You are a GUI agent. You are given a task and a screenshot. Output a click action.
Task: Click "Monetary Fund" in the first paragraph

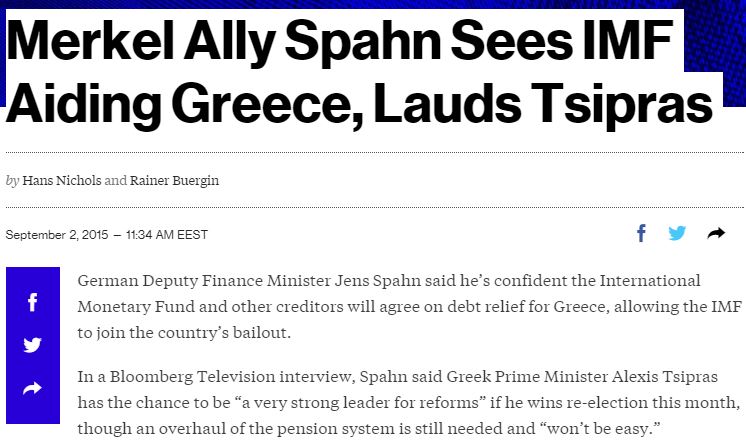point(127,306)
